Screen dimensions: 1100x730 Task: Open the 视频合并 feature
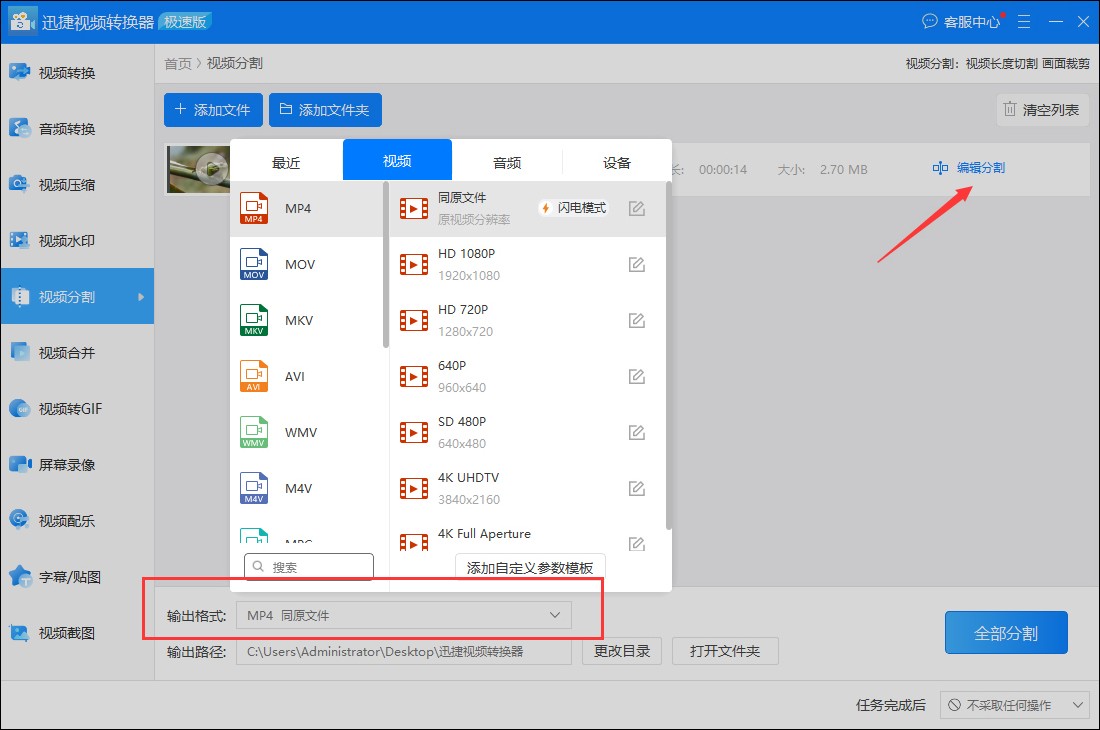click(77, 352)
